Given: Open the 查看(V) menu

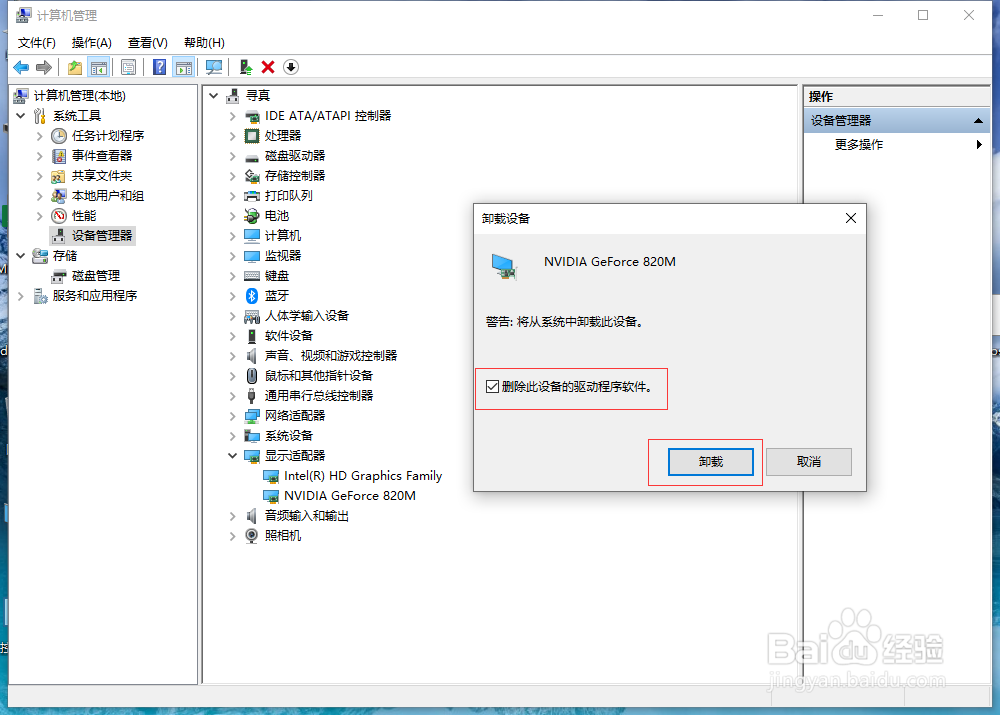Looking at the screenshot, I should [x=148, y=43].
